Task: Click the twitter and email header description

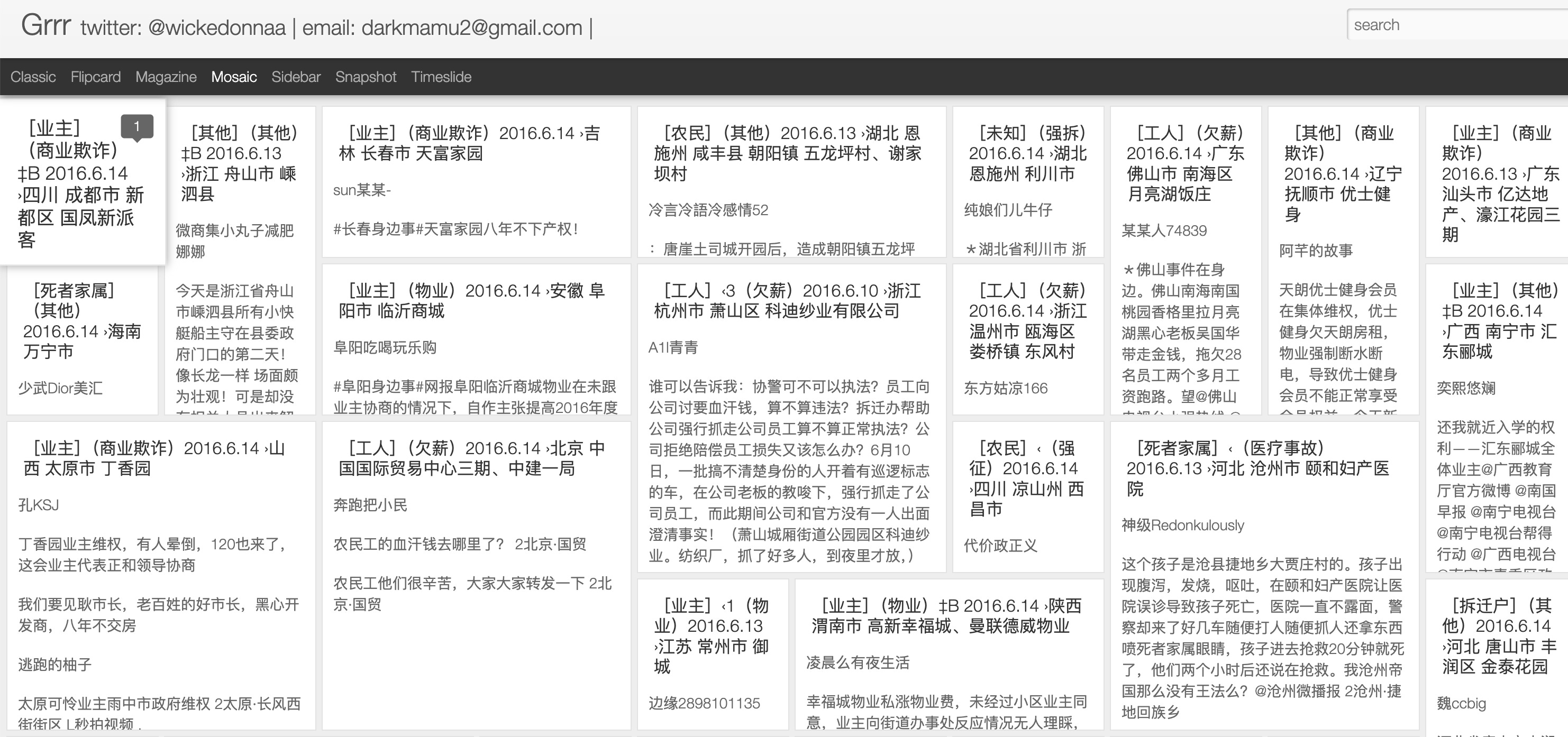Action: point(336,27)
